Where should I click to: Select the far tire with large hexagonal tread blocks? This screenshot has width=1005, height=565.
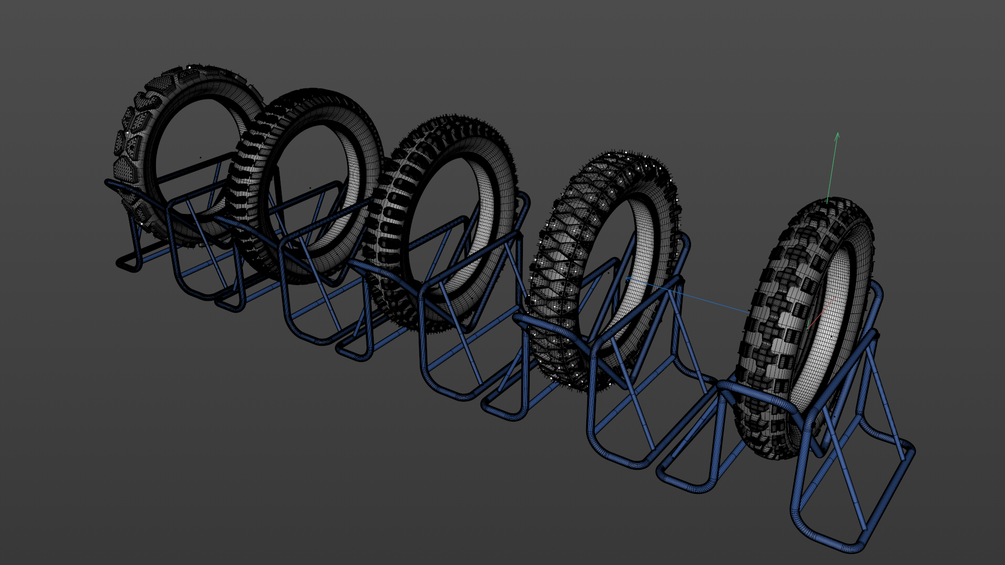tap(187, 154)
